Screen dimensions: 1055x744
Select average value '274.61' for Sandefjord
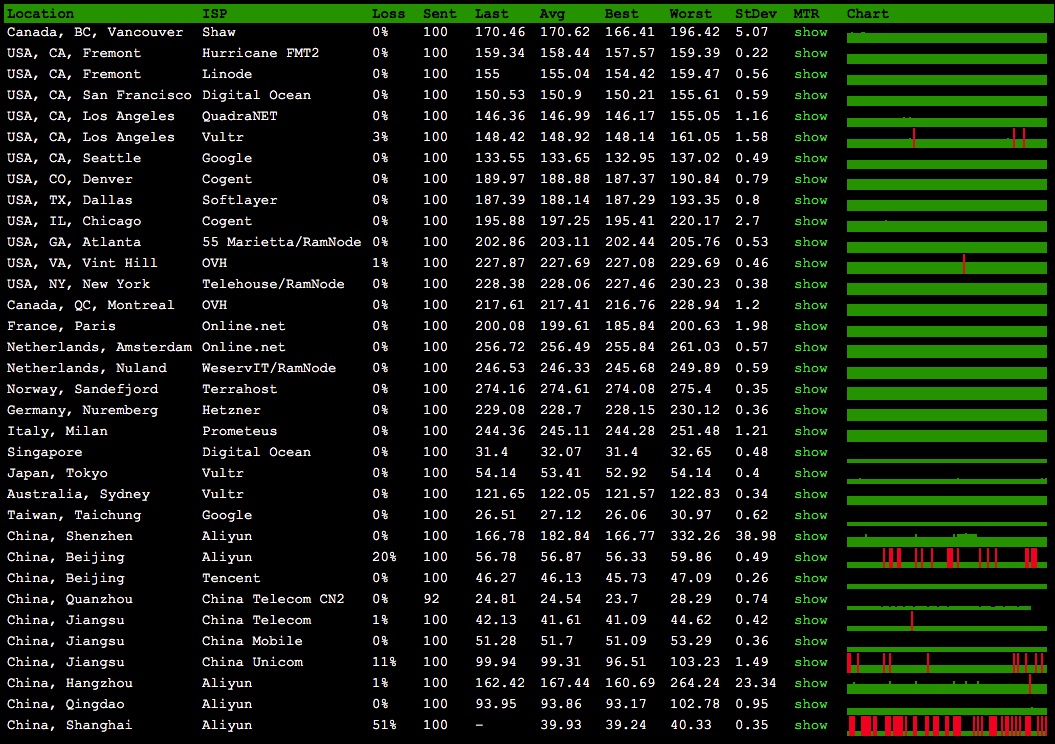point(565,389)
